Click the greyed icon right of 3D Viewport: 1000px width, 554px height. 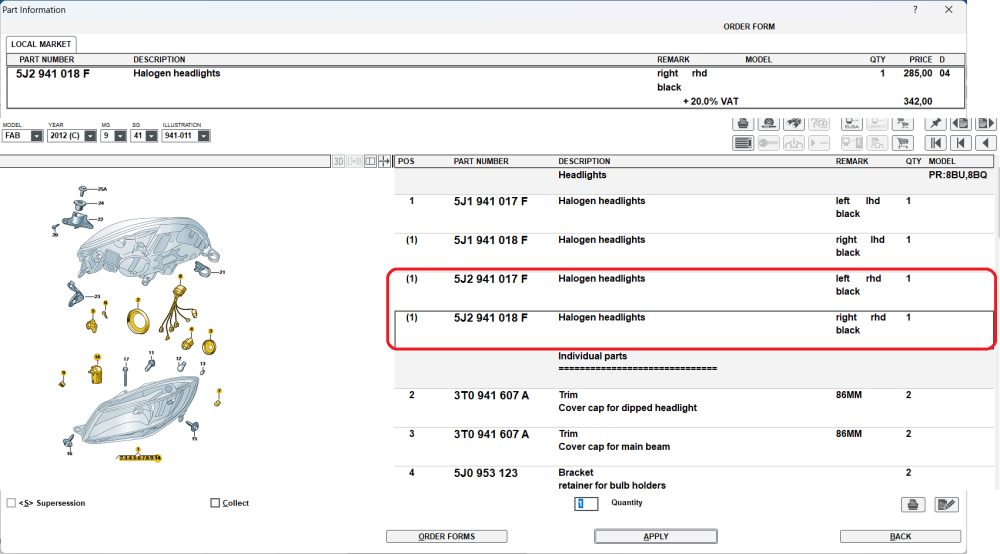click(x=355, y=162)
